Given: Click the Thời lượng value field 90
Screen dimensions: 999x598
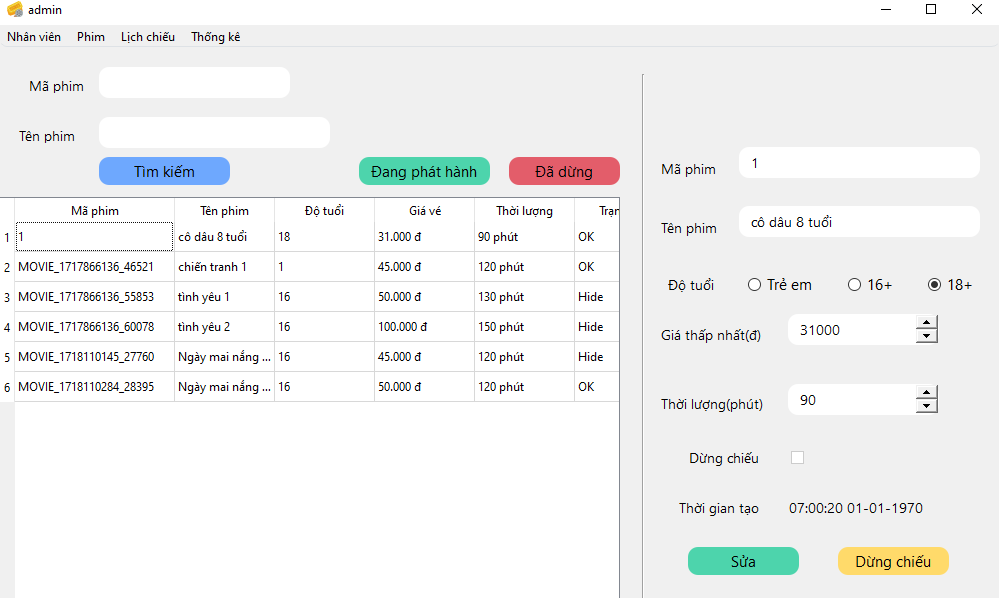Looking at the screenshot, I should coord(852,400).
